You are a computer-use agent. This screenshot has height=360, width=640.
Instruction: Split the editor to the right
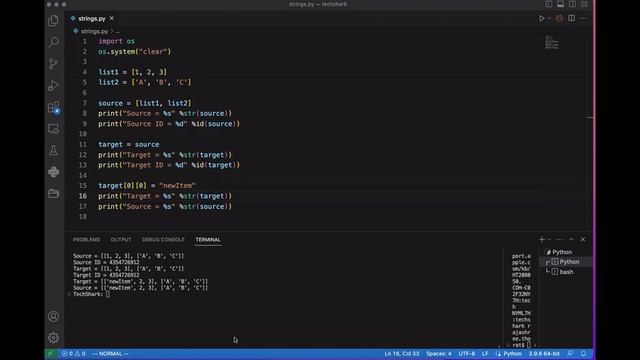tap(571, 18)
